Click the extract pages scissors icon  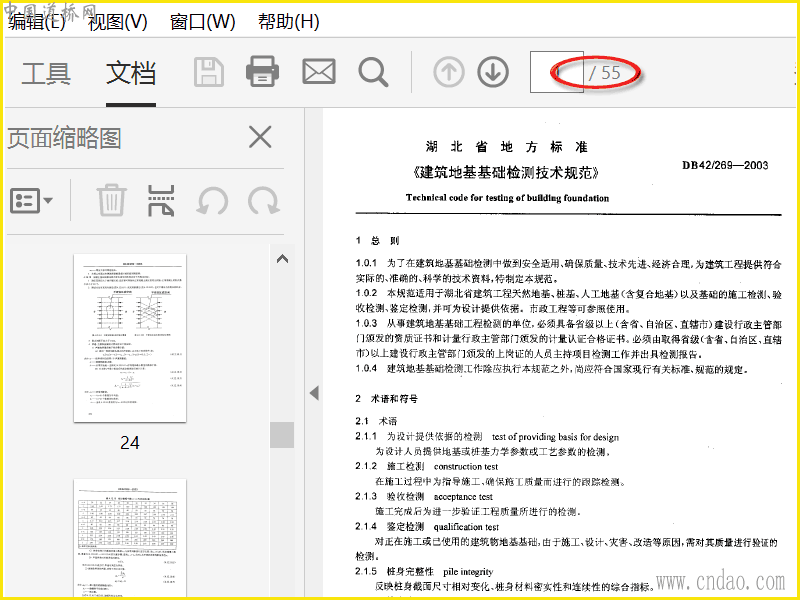[x=161, y=201]
